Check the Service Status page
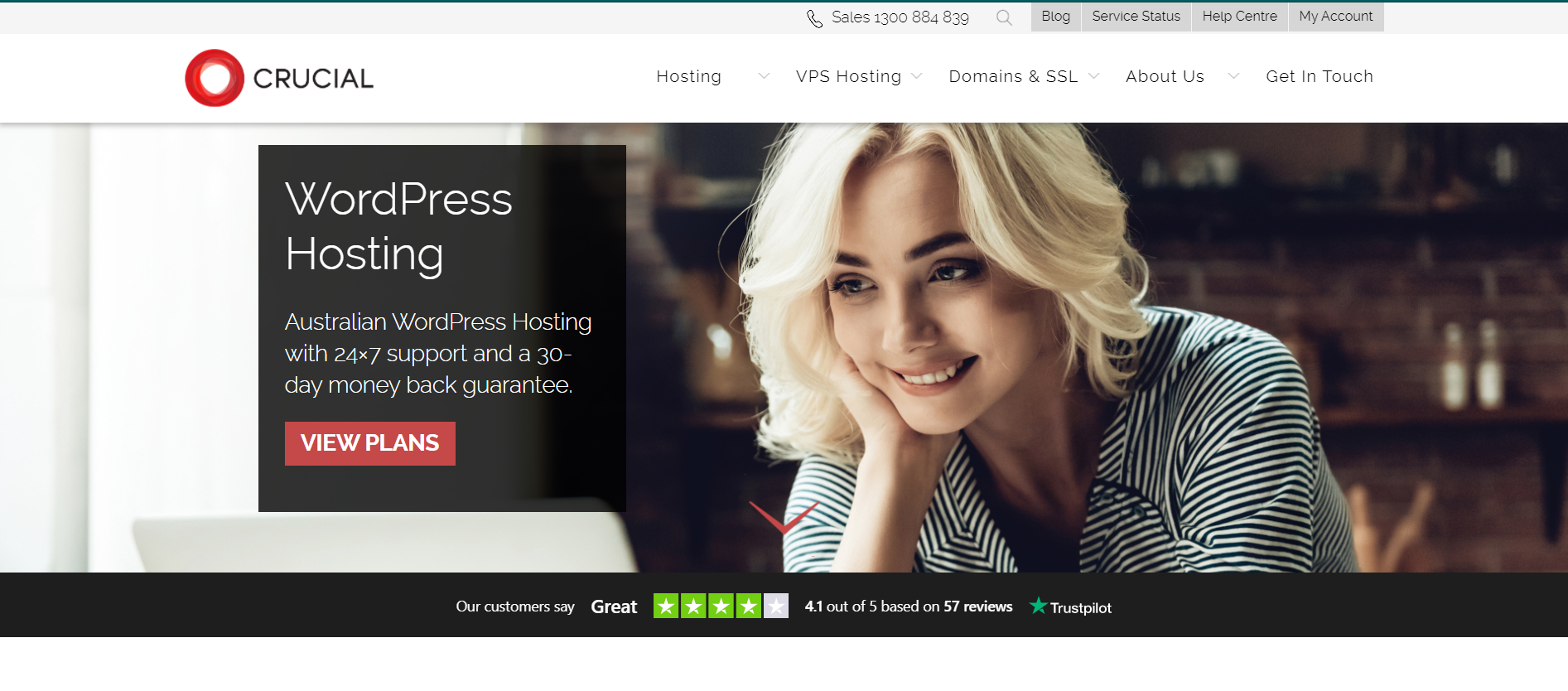 (1136, 17)
